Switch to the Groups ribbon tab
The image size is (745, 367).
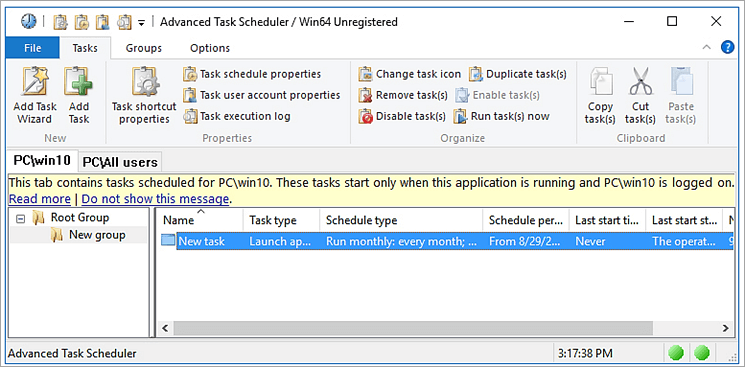click(x=143, y=48)
